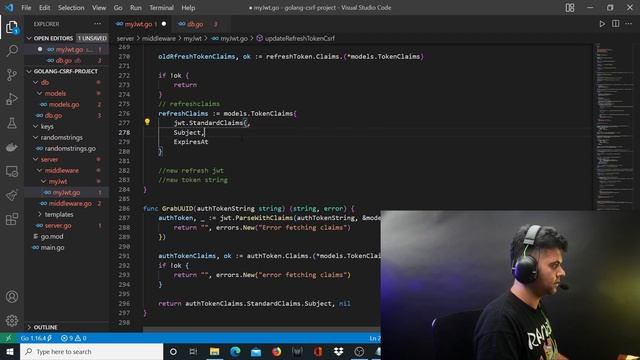Collapse the keys folder

coord(36,127)
